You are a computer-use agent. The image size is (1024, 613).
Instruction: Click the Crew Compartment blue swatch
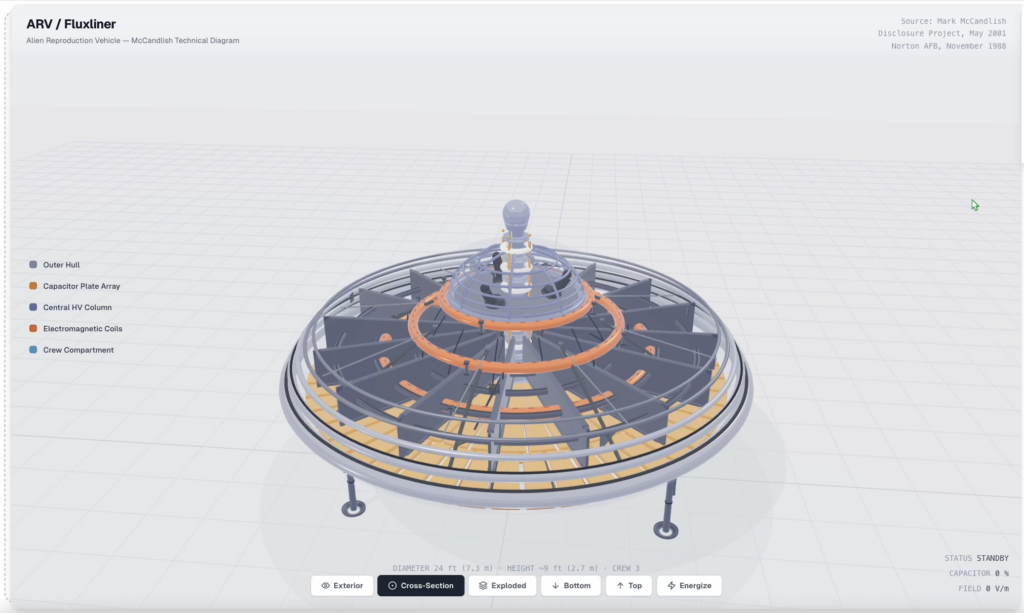33,350
